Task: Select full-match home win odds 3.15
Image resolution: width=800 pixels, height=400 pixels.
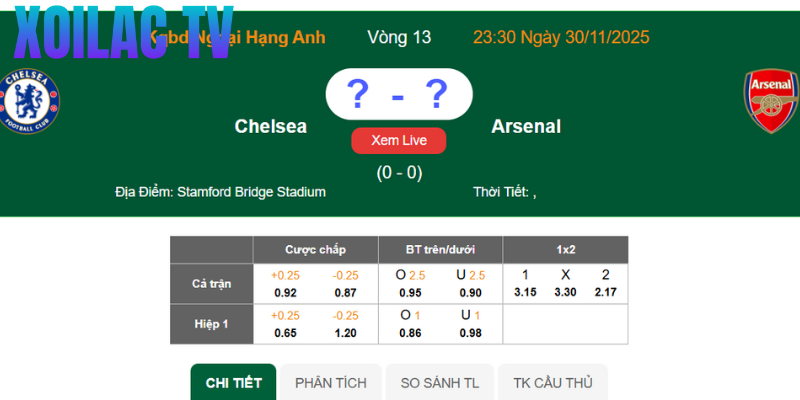Action: tap(525, 292)
